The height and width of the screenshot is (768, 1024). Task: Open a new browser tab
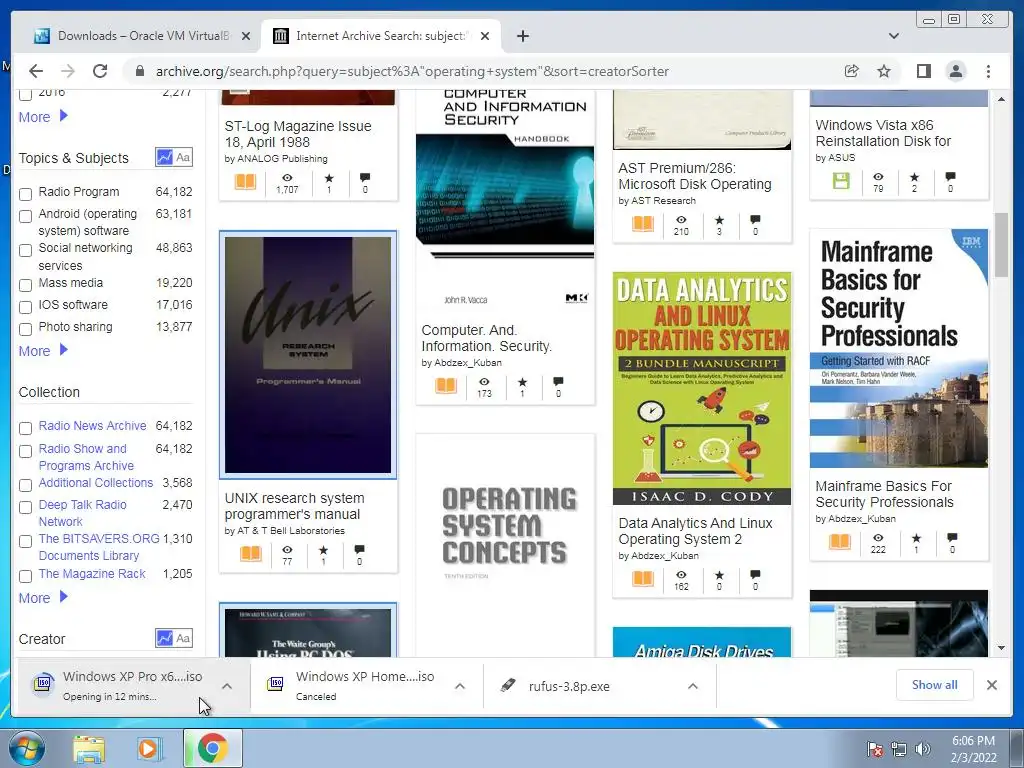click(x=523, y=36)
